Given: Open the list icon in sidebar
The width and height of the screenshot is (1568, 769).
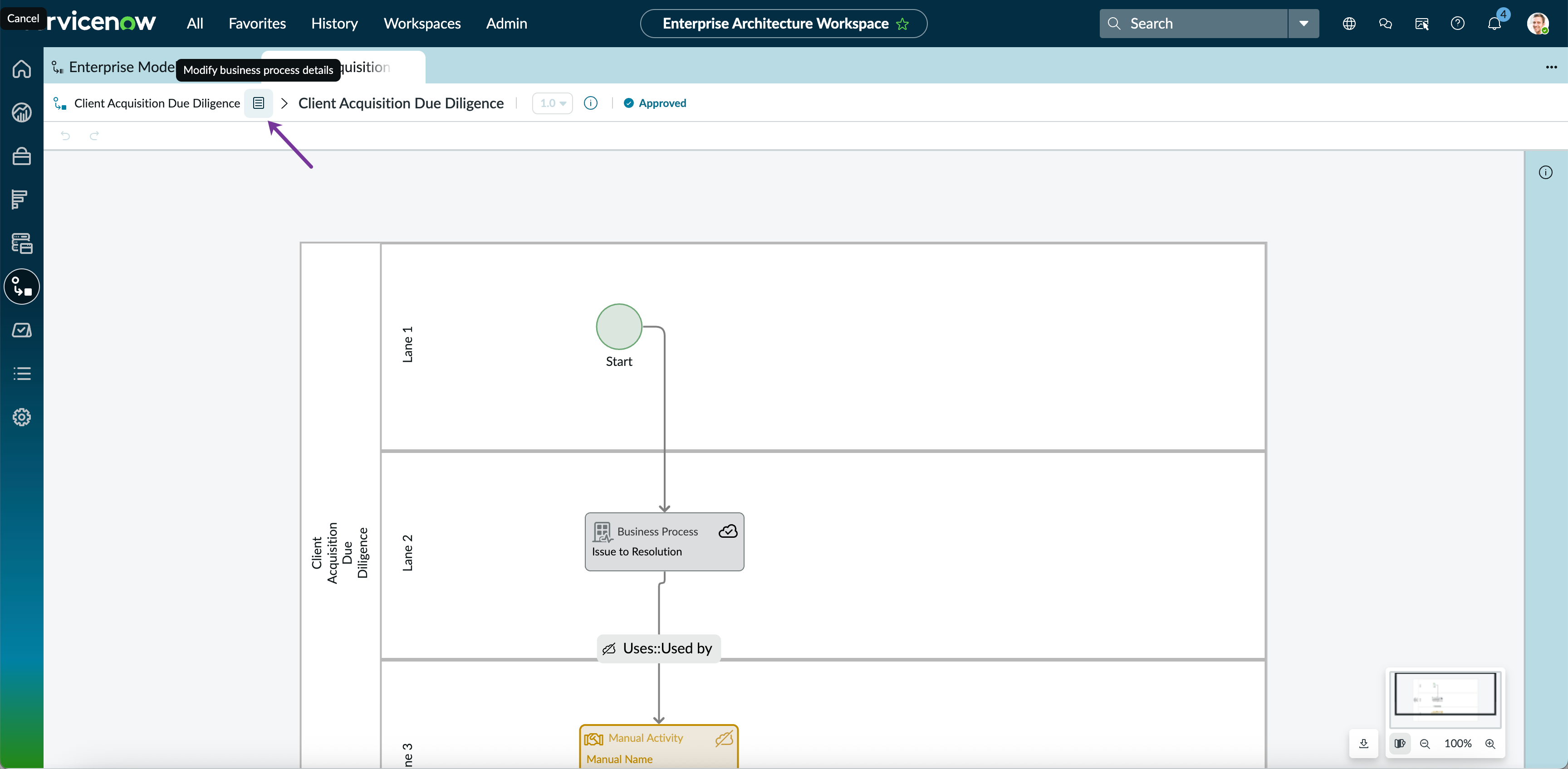Looking at the screenshot, I should click(x=22, y=374).
